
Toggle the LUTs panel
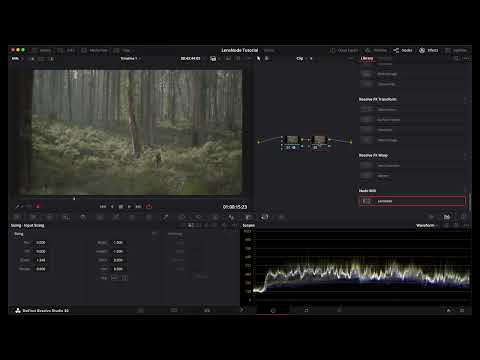[66, 50]
